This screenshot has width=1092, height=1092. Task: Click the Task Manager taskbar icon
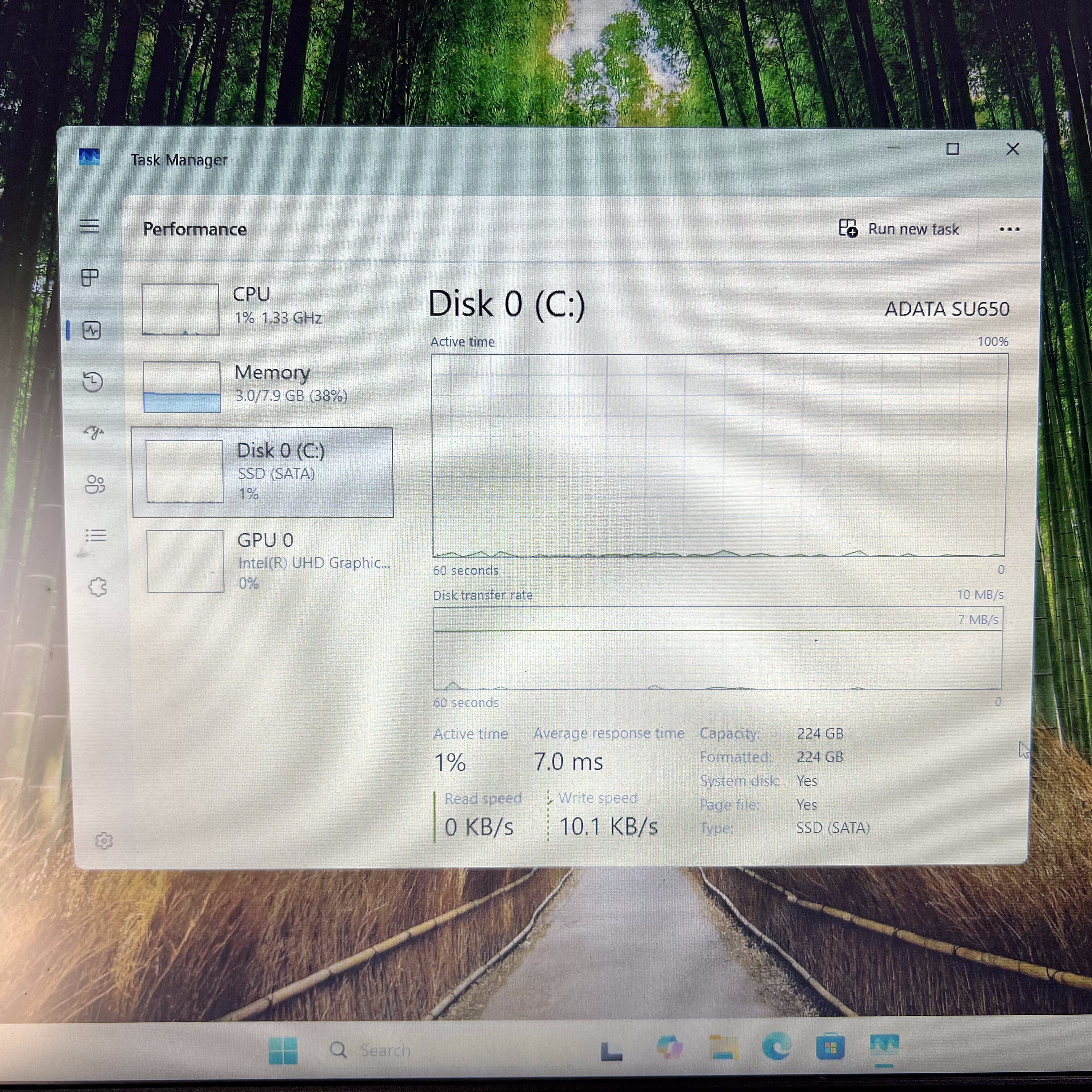click(884, 1045)
